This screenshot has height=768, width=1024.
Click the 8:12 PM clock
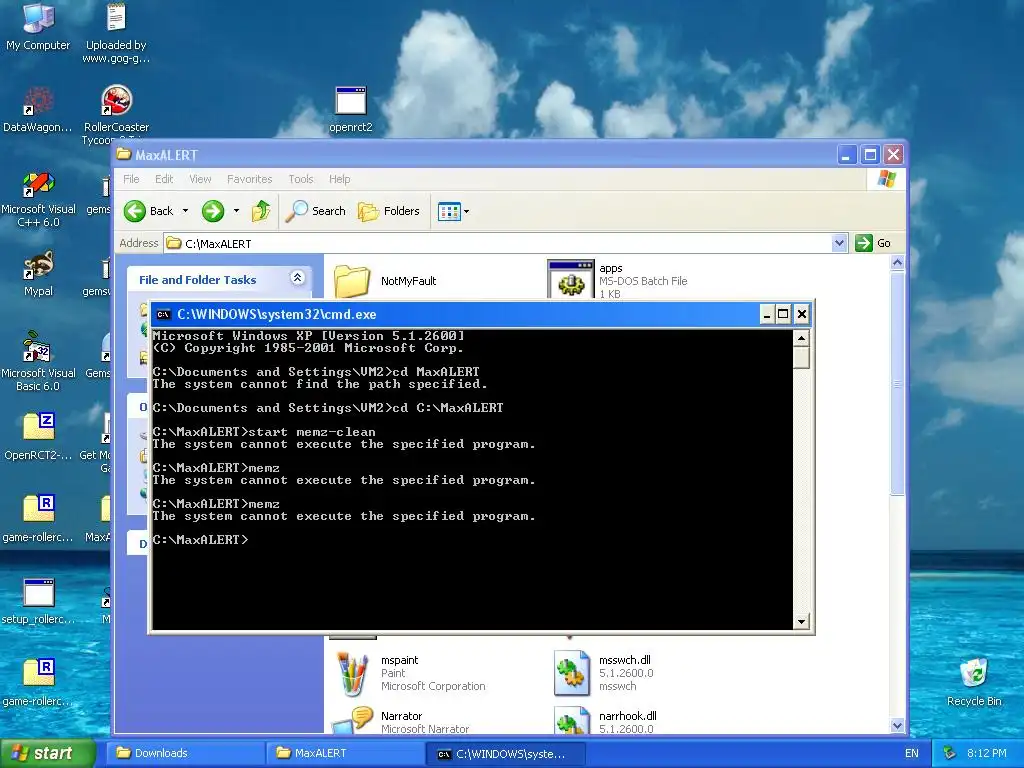tap(986, 754)
